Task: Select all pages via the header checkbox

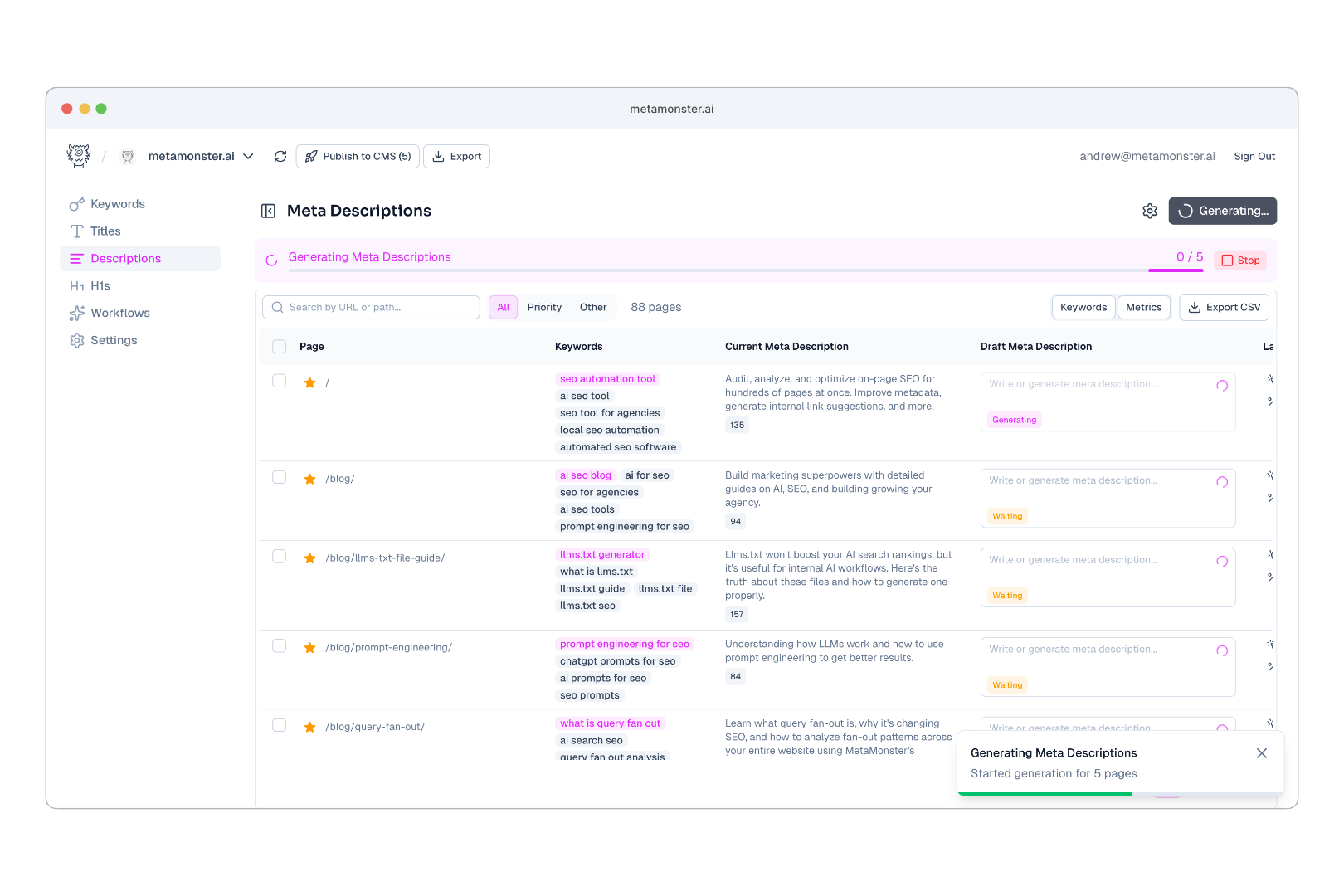Action: (279, 347)
